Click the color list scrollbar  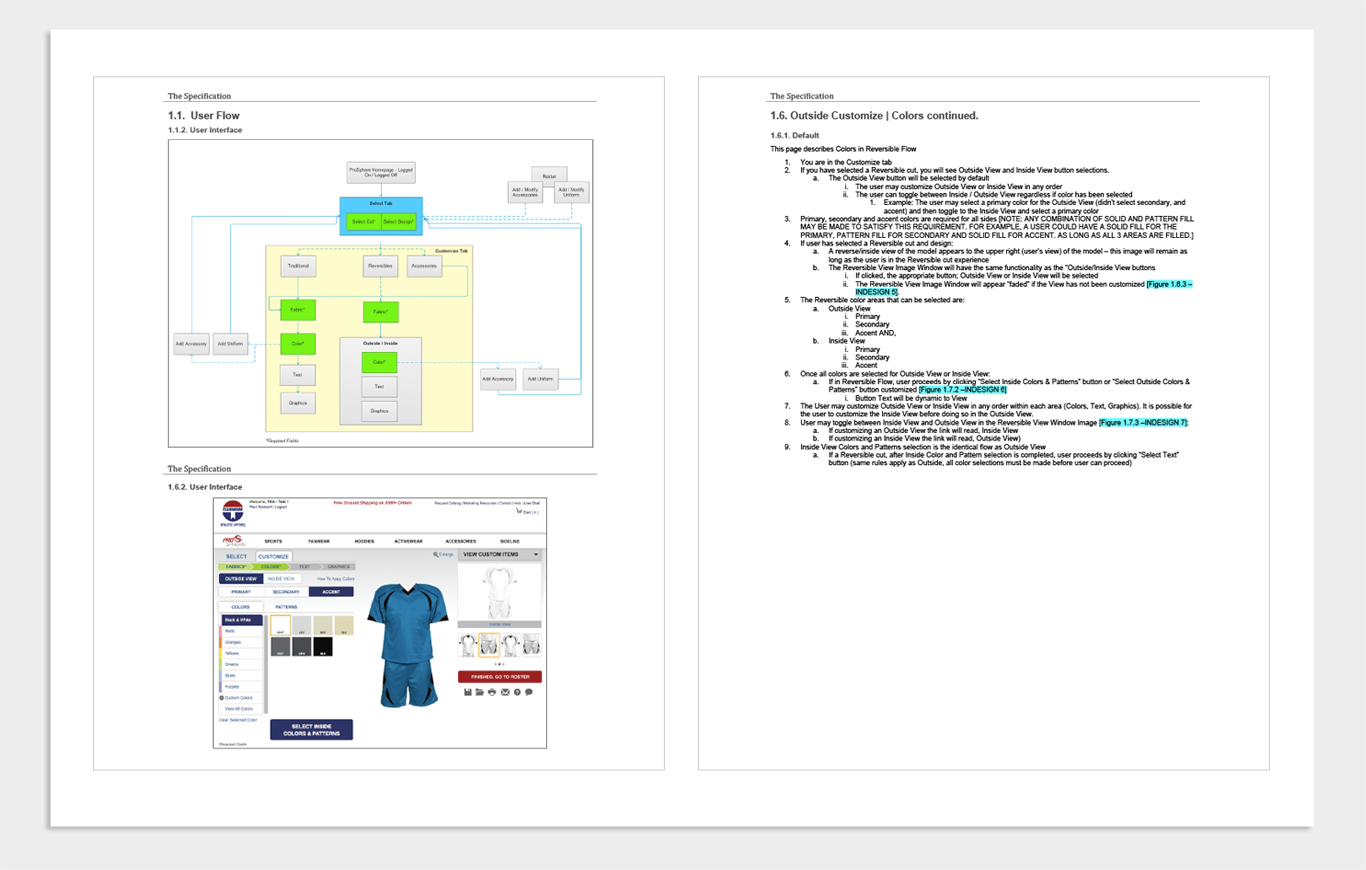266,663
